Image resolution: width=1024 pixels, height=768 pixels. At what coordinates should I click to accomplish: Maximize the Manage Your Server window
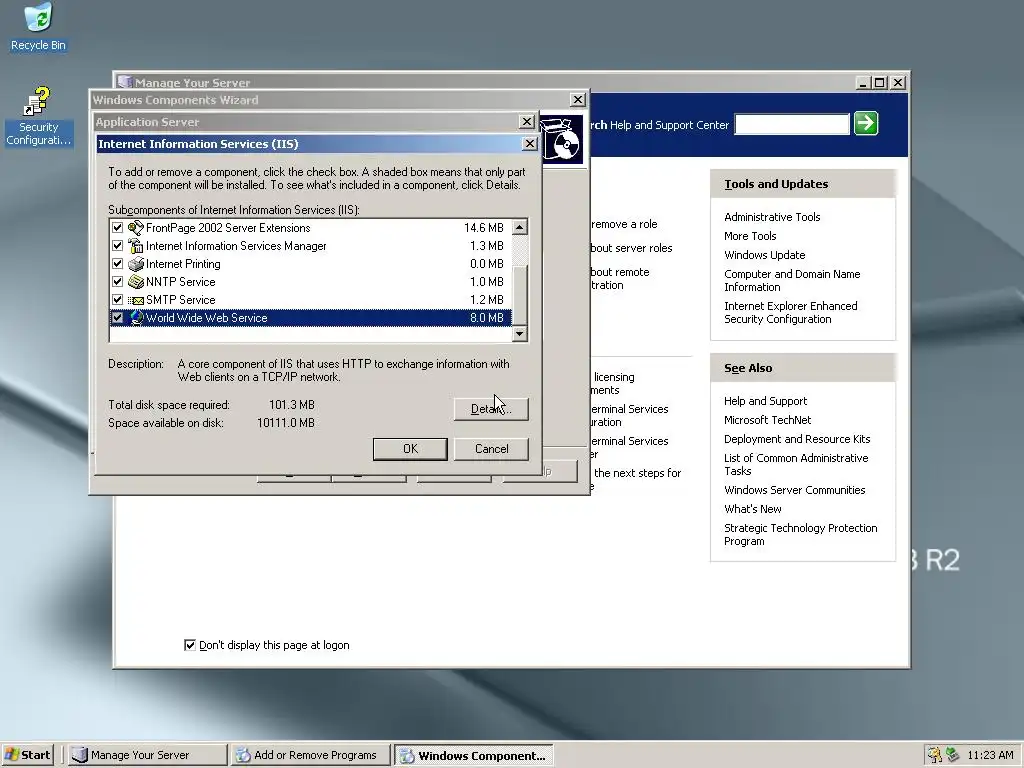pyautogui.click(x=880, y=83)
